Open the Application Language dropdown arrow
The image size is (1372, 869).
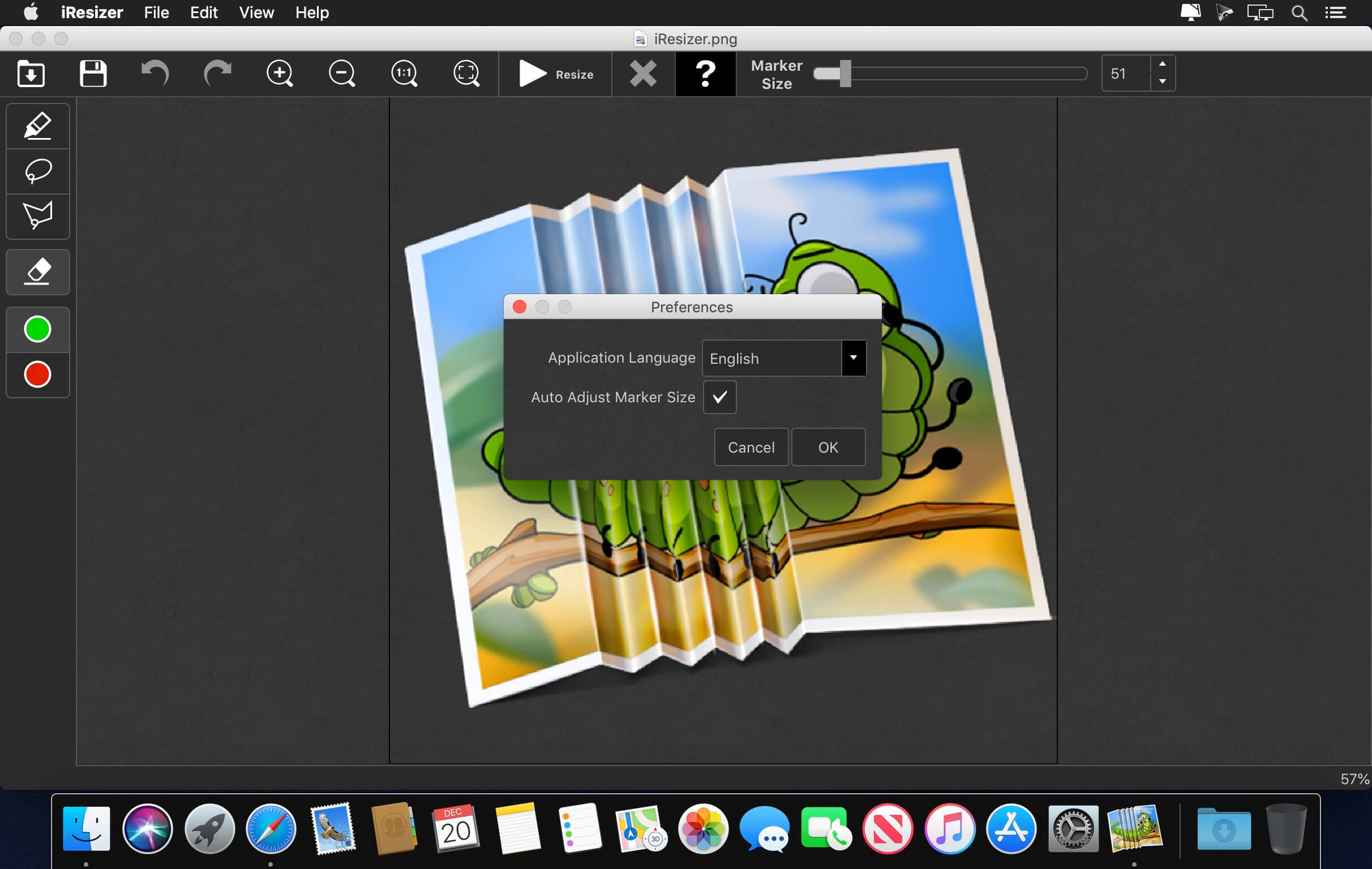pyautogui.click(x=854, y=358)
